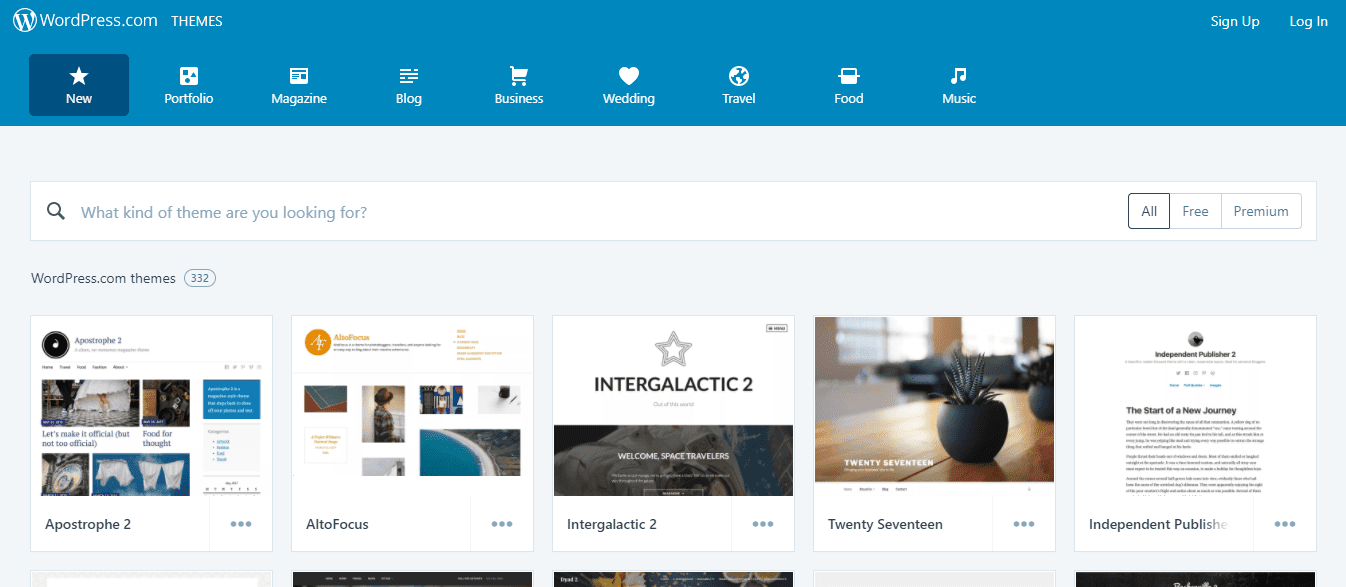1346x587 pixels.
Task: Select the Business shopping cart icon
Action: 519,76
